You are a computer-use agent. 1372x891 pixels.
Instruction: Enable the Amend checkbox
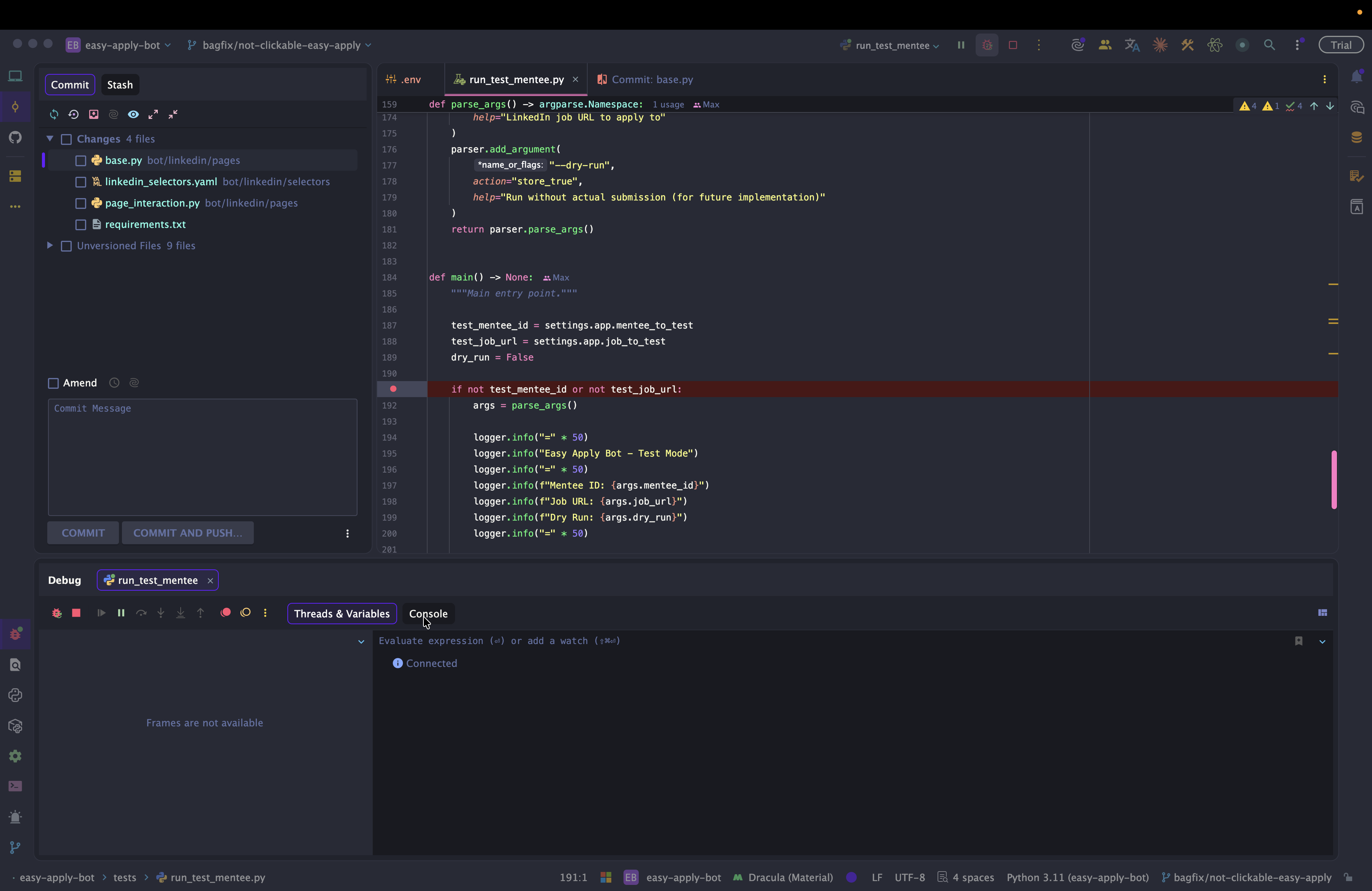click(54, 383)
